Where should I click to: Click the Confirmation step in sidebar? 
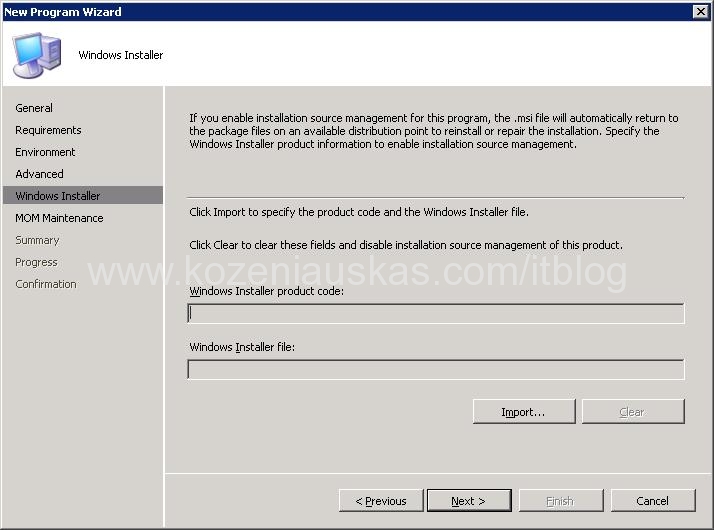[x=46, y=284]
